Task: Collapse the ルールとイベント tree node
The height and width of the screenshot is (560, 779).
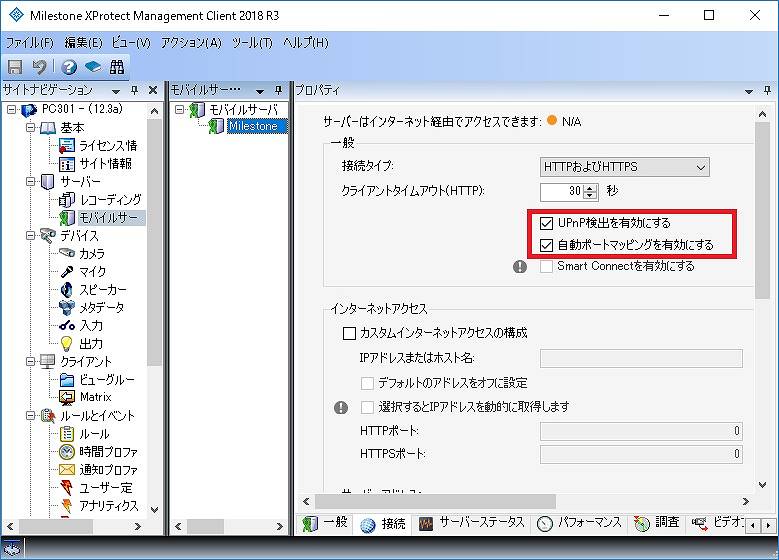Action: tap(30, 415)
